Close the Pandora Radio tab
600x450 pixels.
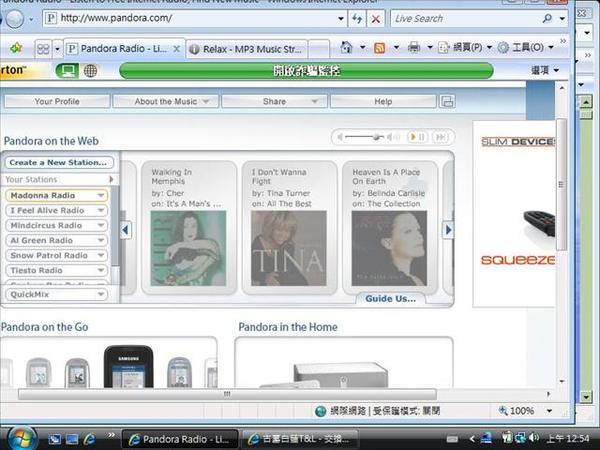[176, 49]
